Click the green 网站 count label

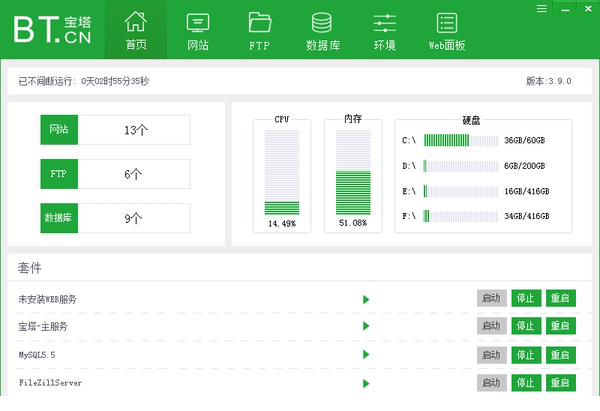pos(59,129)
